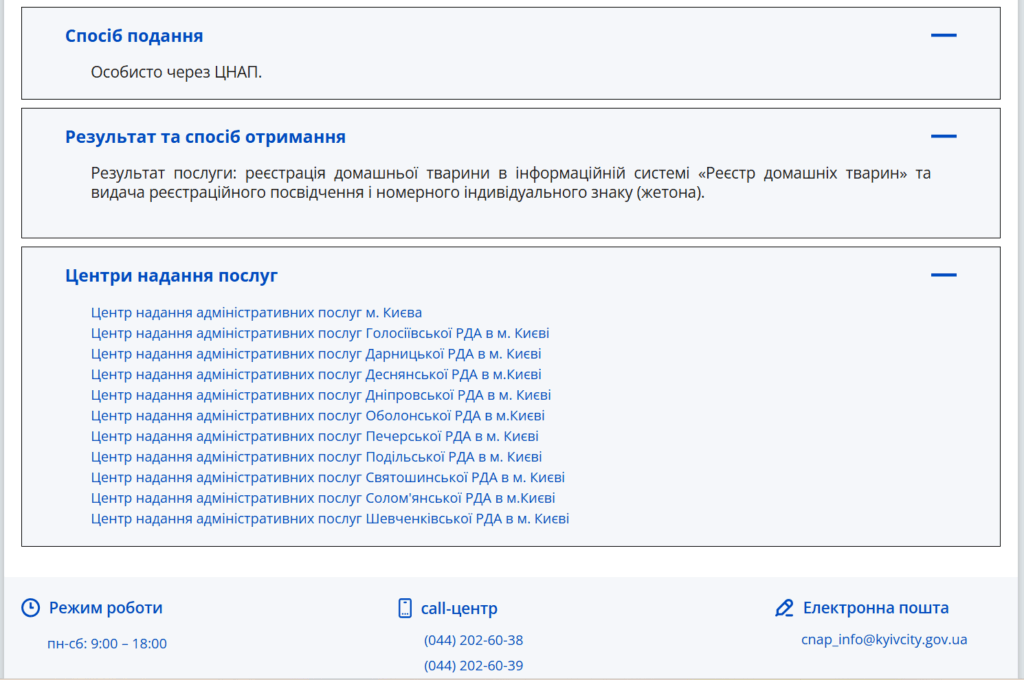Image resolution: width=1024 pixels, height=680 pixels.
Task: Open the Святошинської РДА center link
Action: point(328,478)
